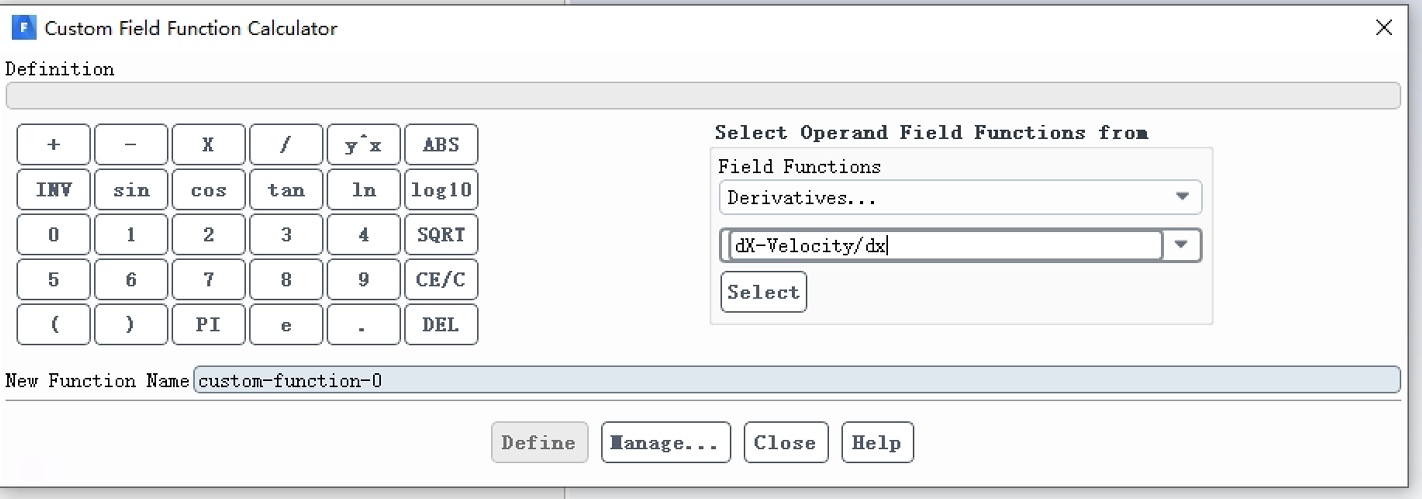Open the Derivatives field functions dropdown
This screenshot has height=499, width=1422.
point(960,197)
